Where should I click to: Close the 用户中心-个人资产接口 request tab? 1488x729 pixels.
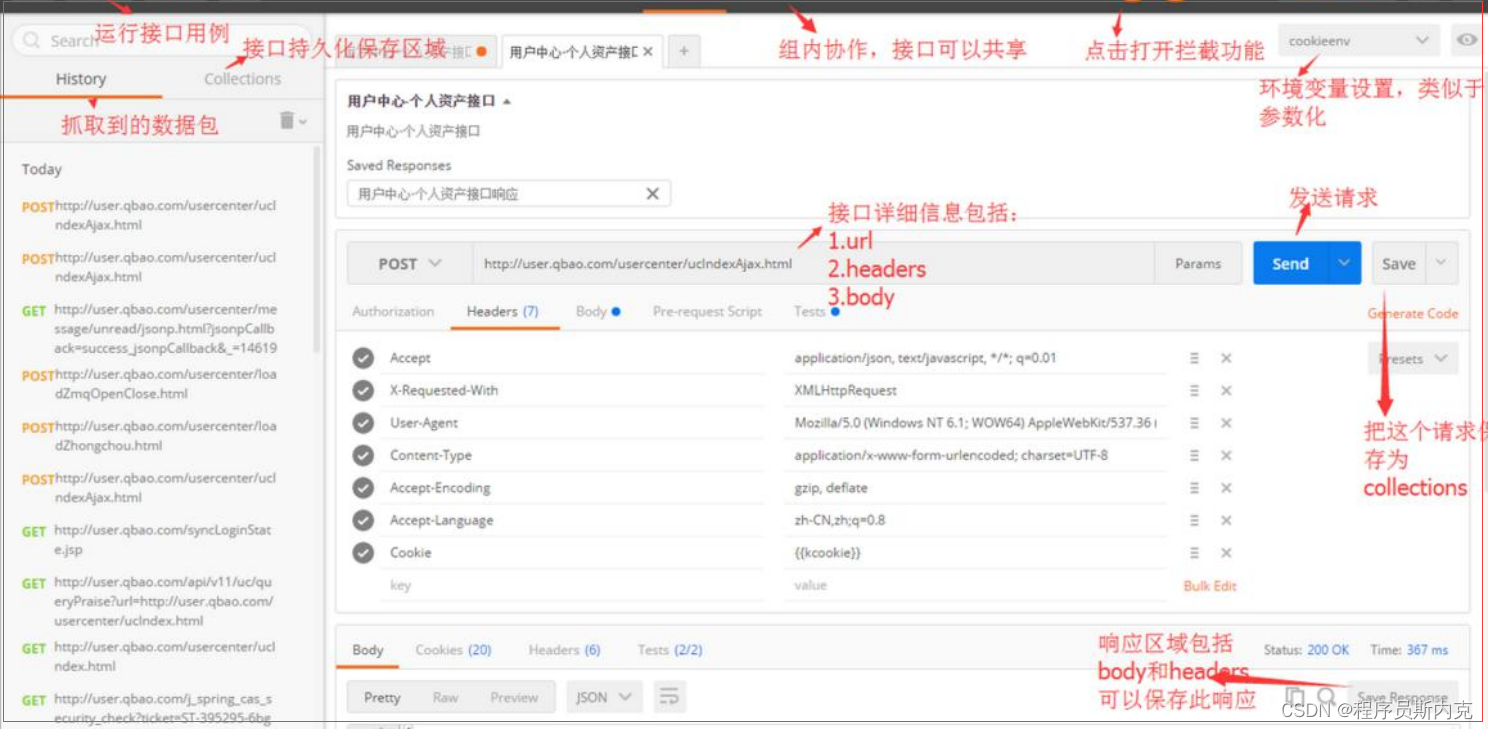coord(647,51)
